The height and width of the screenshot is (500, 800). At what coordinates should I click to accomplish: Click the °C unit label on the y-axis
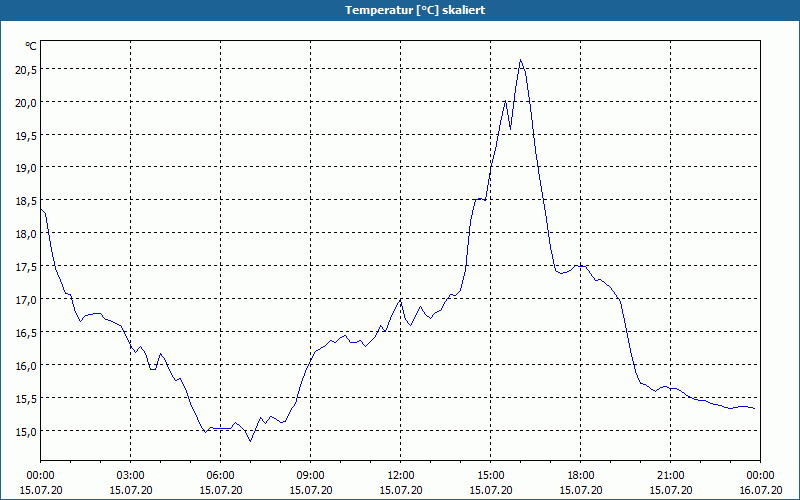click(x=31, y=46)
